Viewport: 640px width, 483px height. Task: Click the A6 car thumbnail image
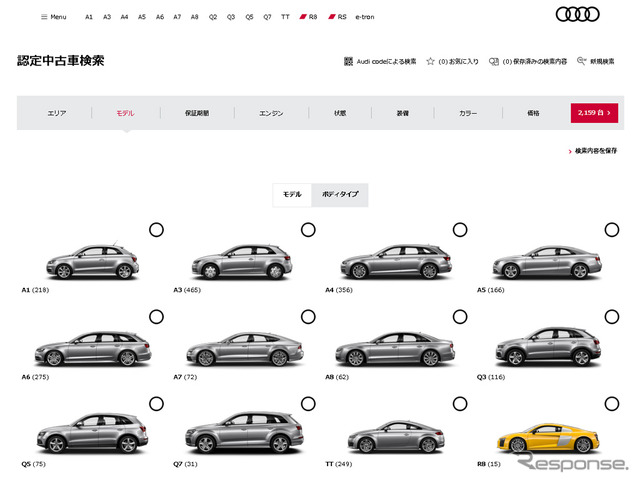click(x=93, y=349)
